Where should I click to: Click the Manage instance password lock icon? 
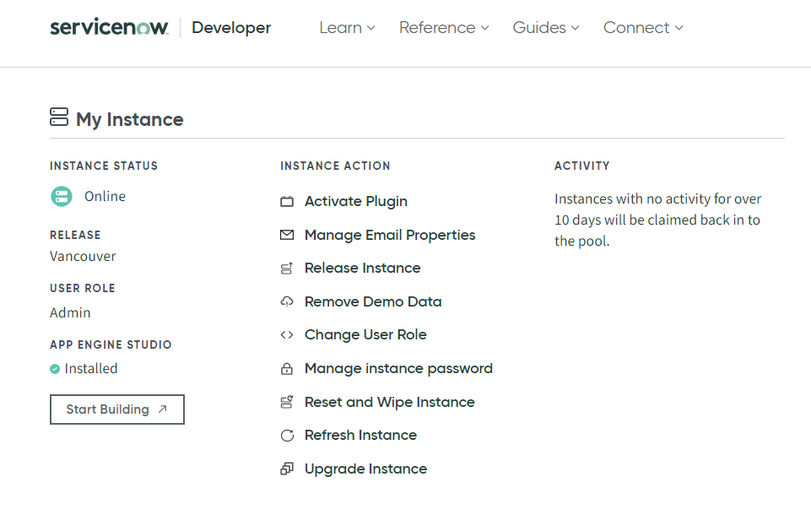(x=287, y=369)
